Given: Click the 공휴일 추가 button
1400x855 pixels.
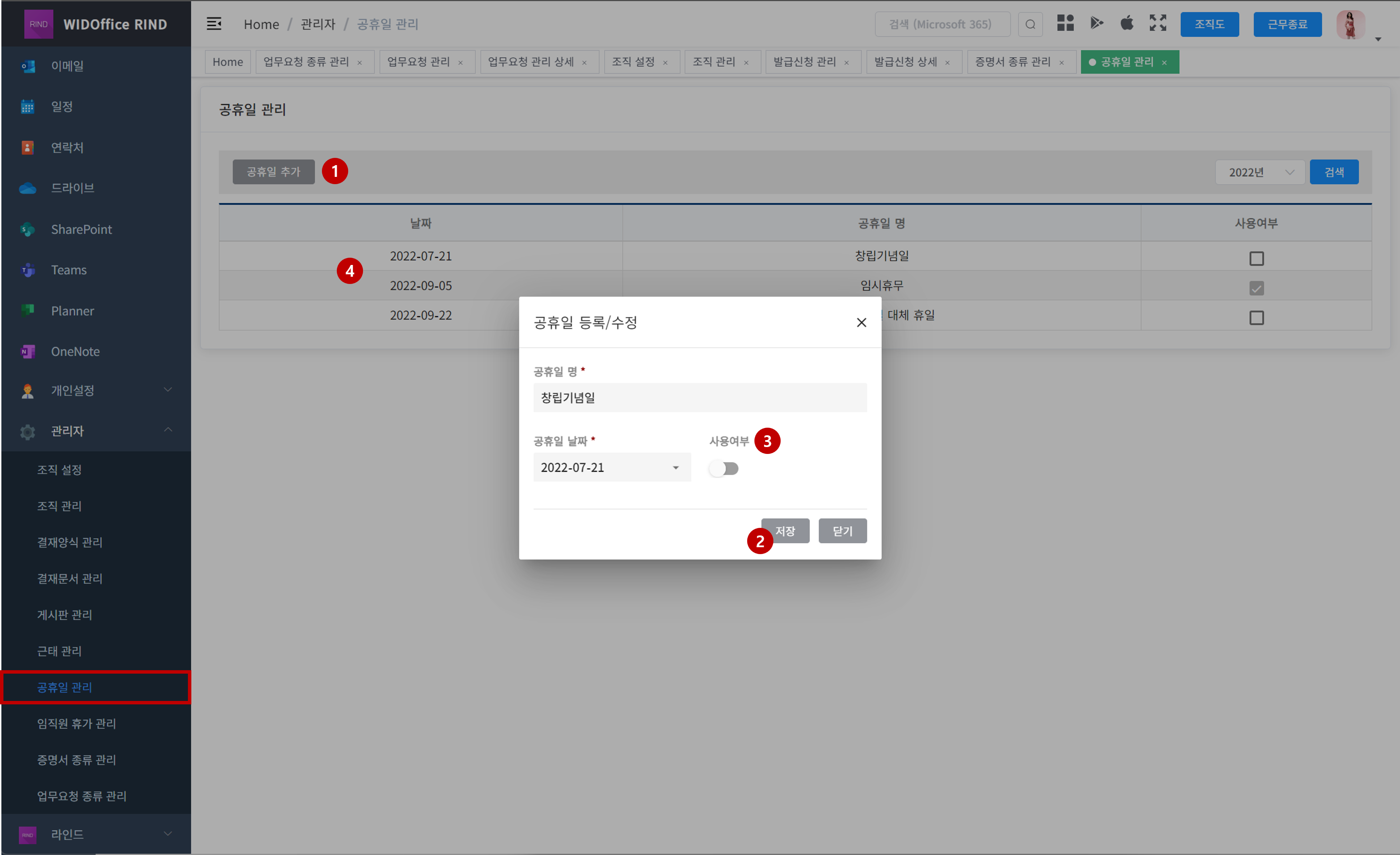Looking at the screenshot, I should (273, 171).
